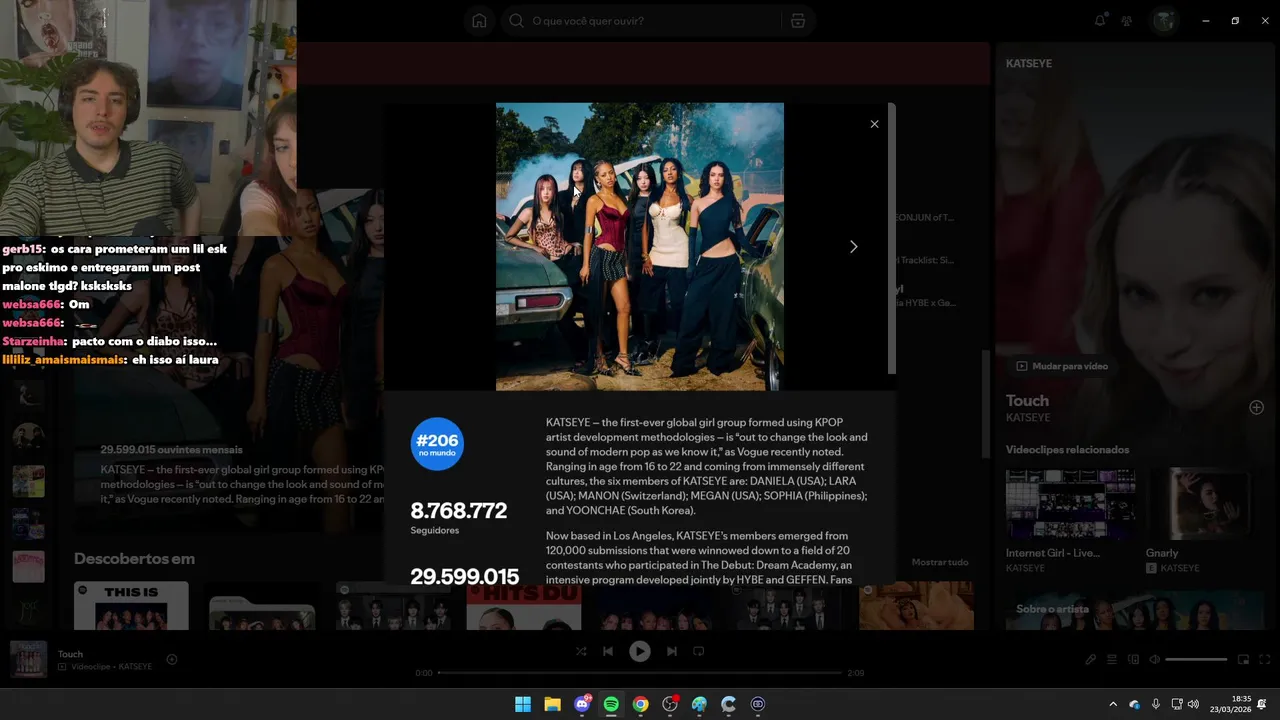1280x720 pixels.
Task: Adjust the volume slider
Action: point(1196,660)
